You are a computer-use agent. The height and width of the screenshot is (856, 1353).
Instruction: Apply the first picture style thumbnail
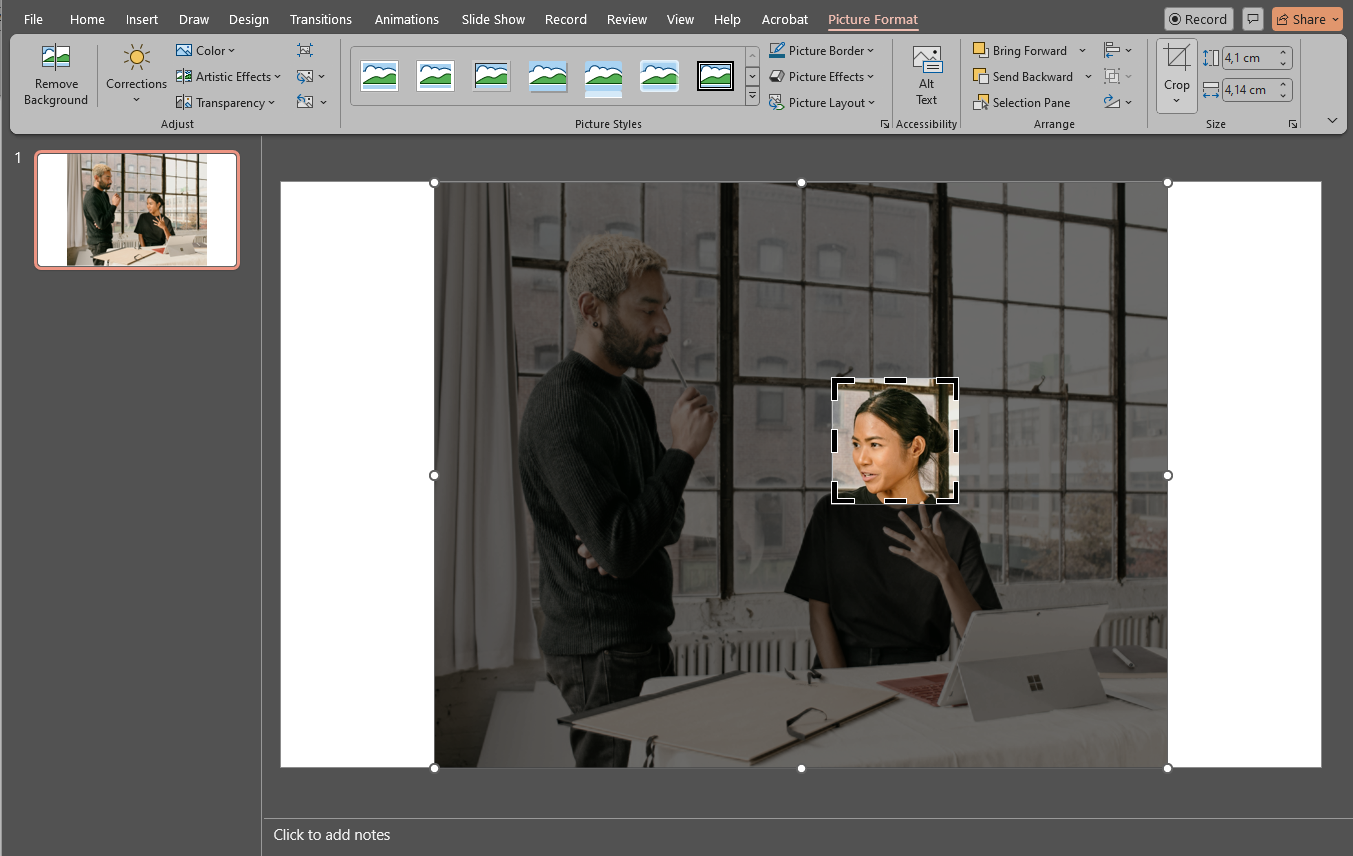point(380,76)
